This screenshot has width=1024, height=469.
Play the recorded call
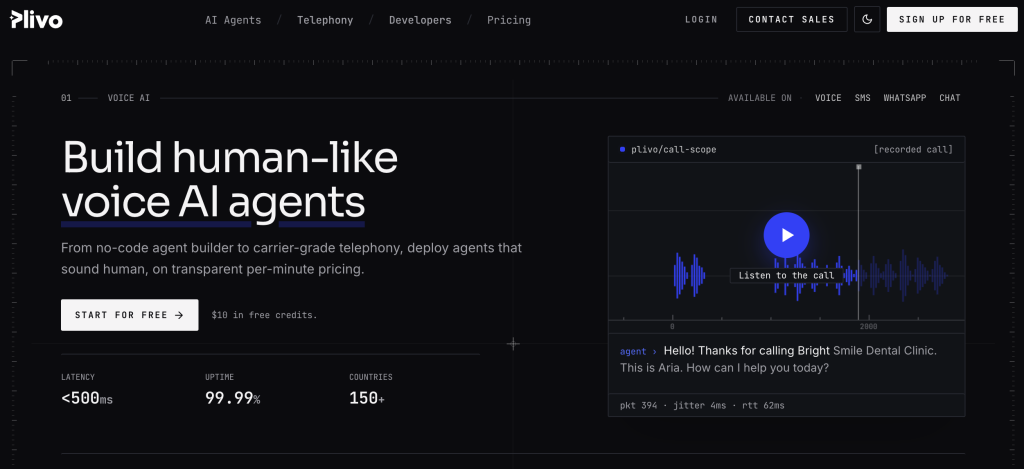[786, 235]
